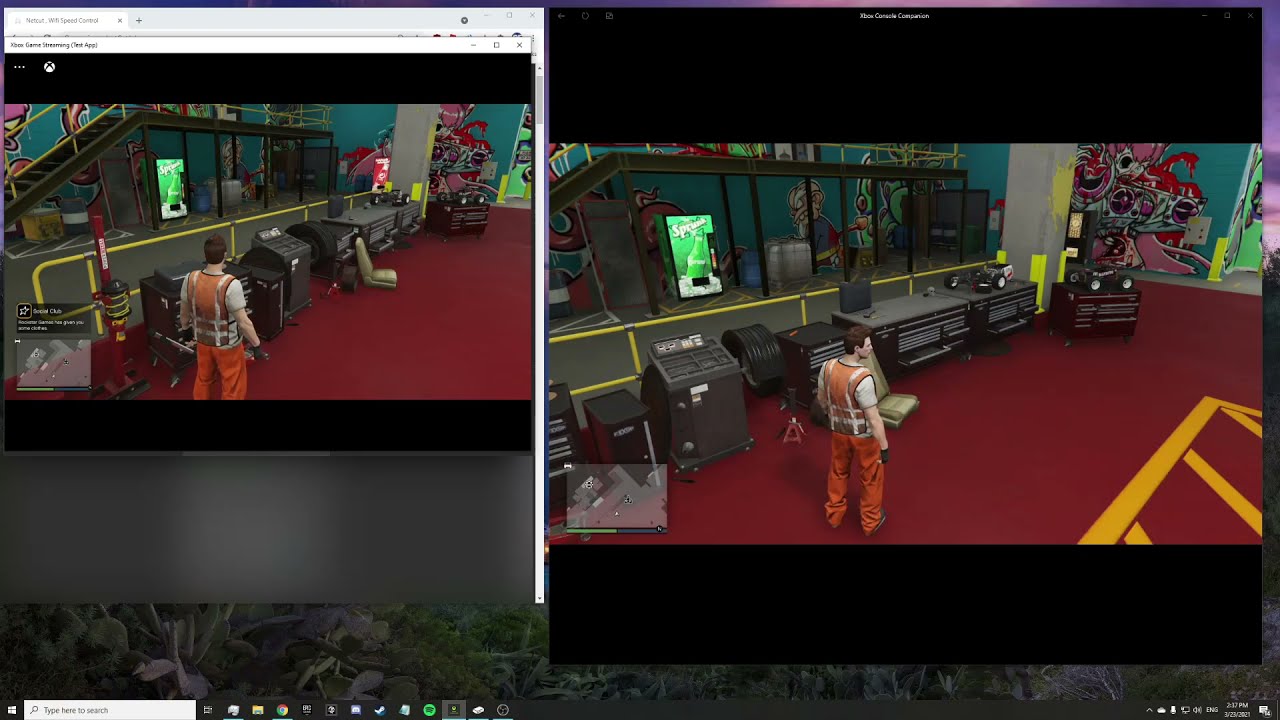Open a new Chrome tab with plus button
The image size is (1280, 720).
139,20
